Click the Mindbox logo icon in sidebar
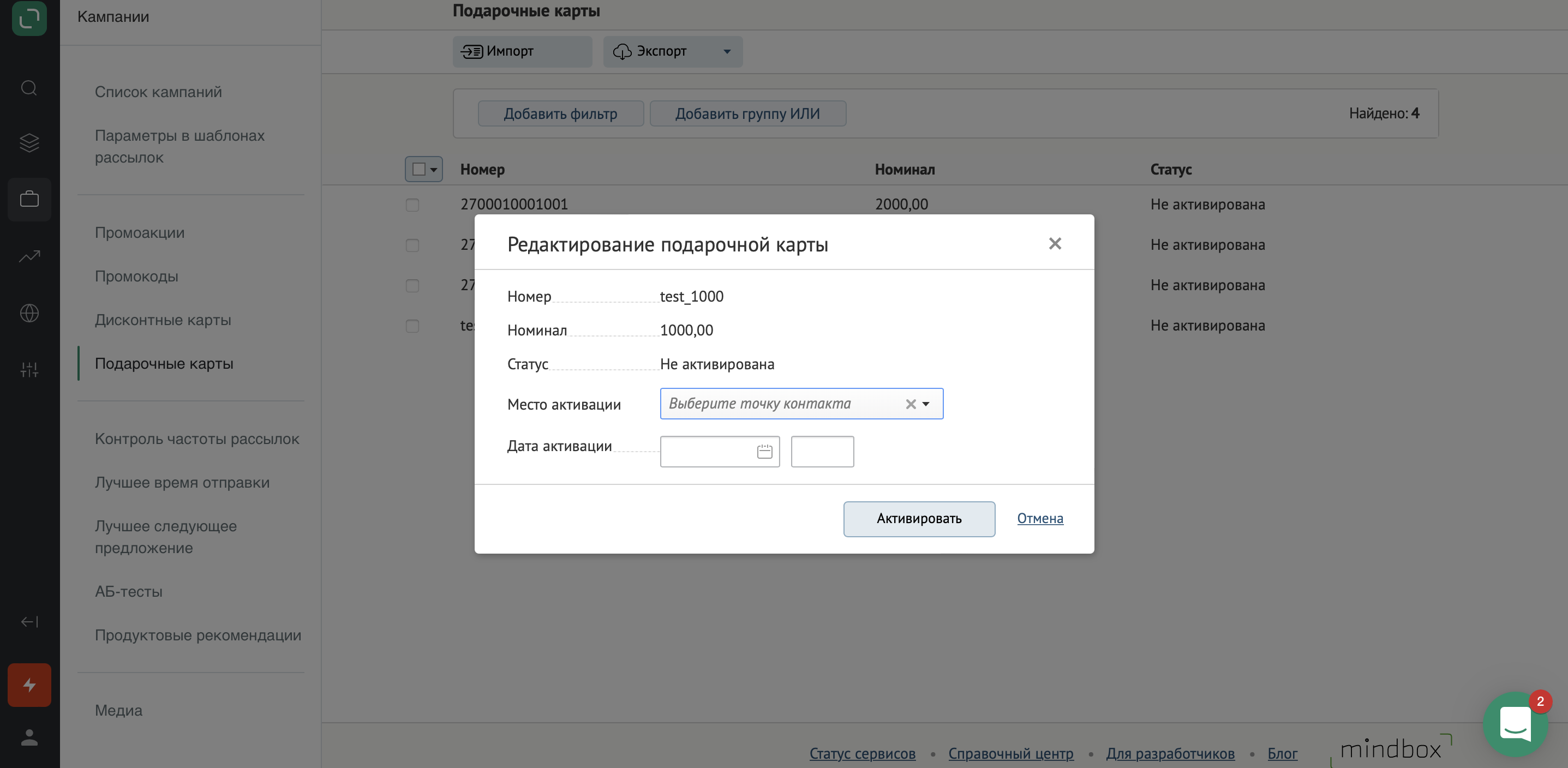 (x=29, y=18)
